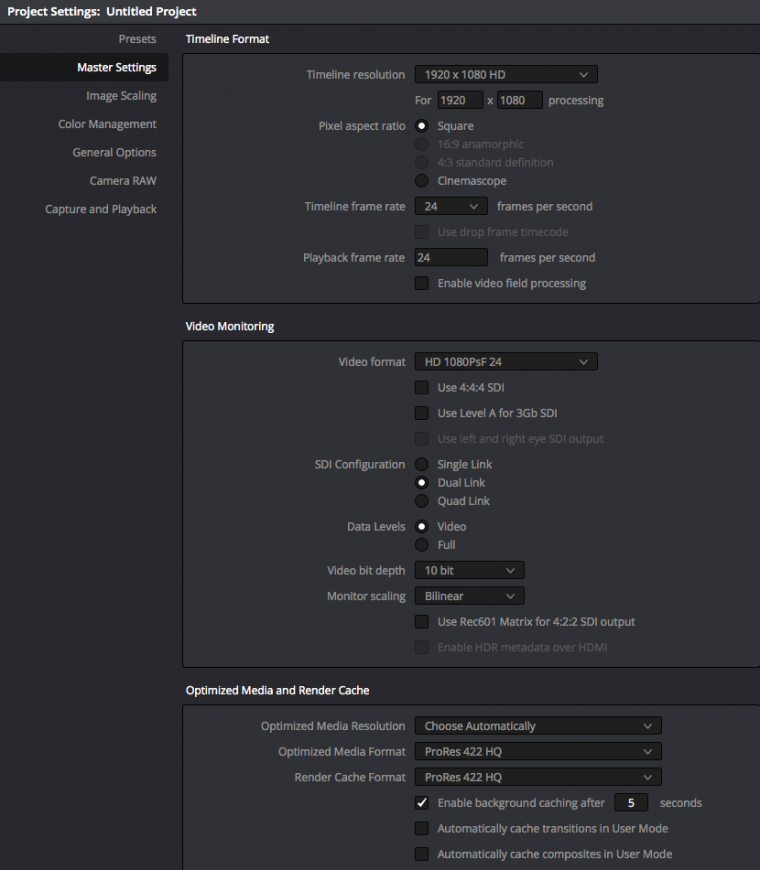Open the Monitor scaling dropdown
The image size is (760, 870).
[x=469, y=596]
